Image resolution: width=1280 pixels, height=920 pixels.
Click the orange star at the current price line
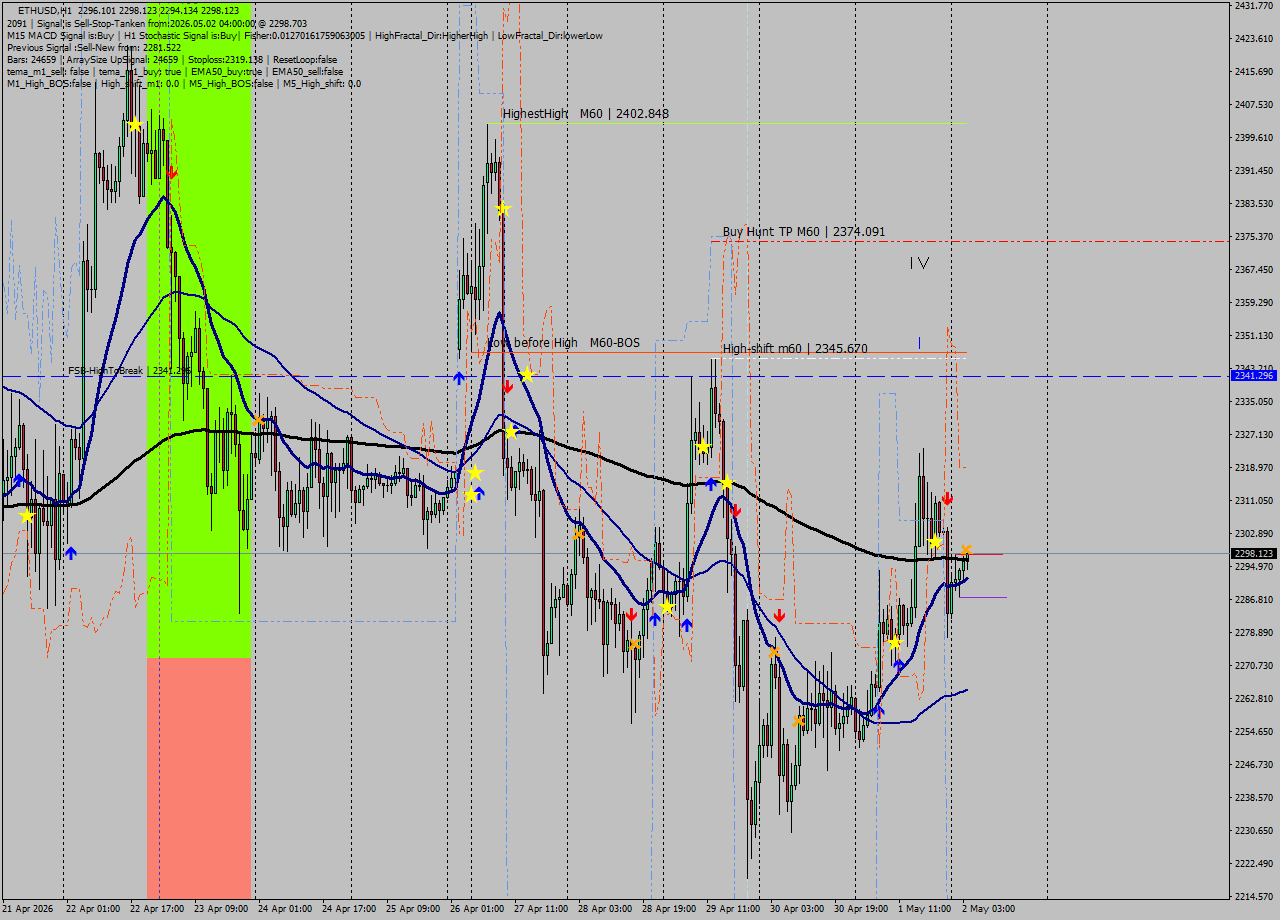(967, 550)
